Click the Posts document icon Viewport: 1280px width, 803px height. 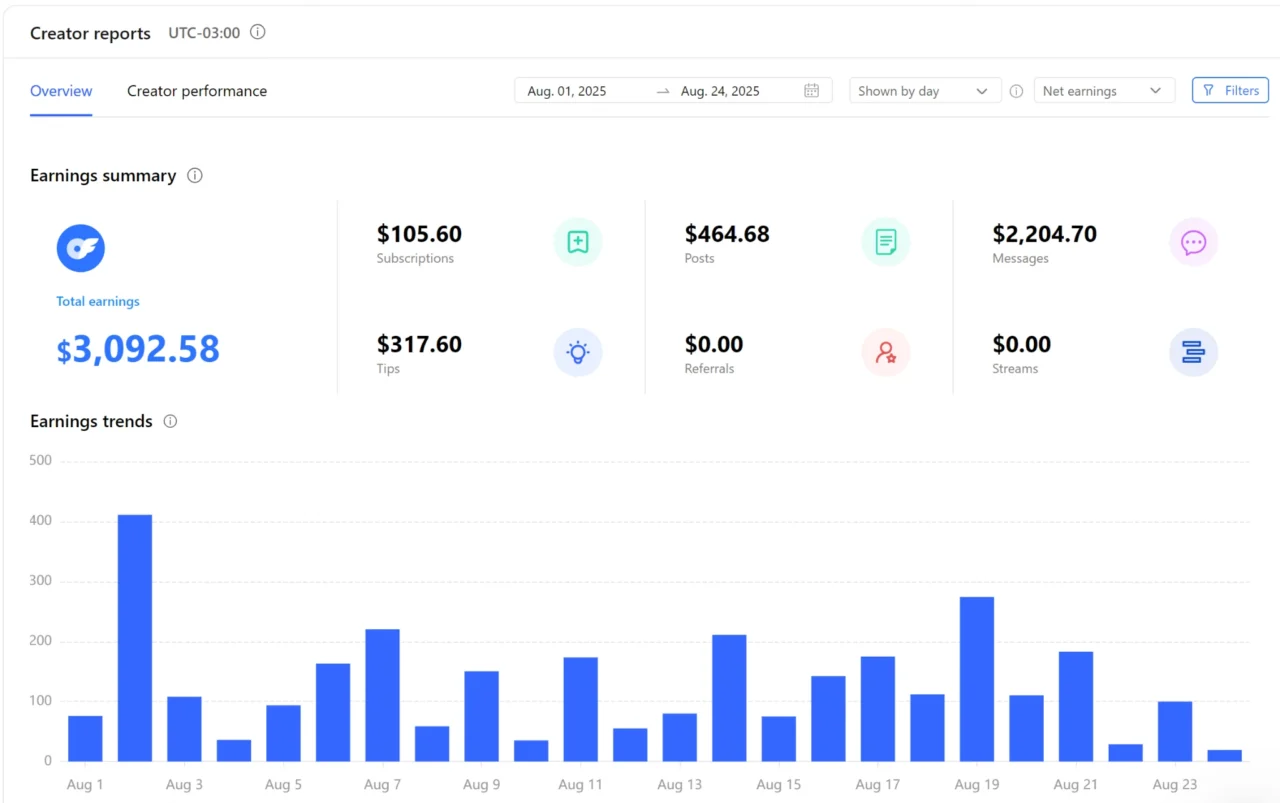[885, 242]
